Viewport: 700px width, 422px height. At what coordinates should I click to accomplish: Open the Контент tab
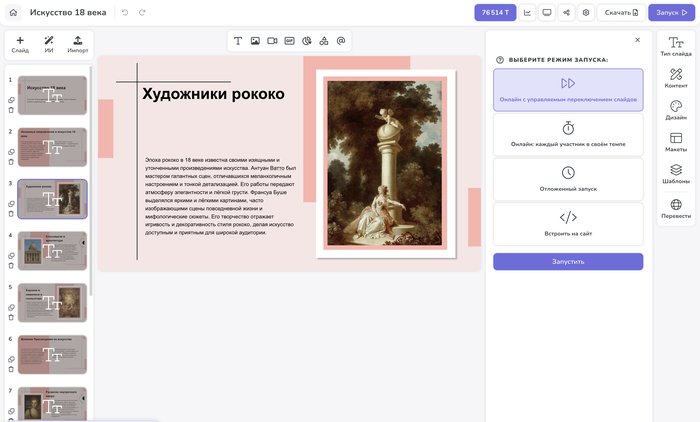pyautogui.click(x=676, y=78)
